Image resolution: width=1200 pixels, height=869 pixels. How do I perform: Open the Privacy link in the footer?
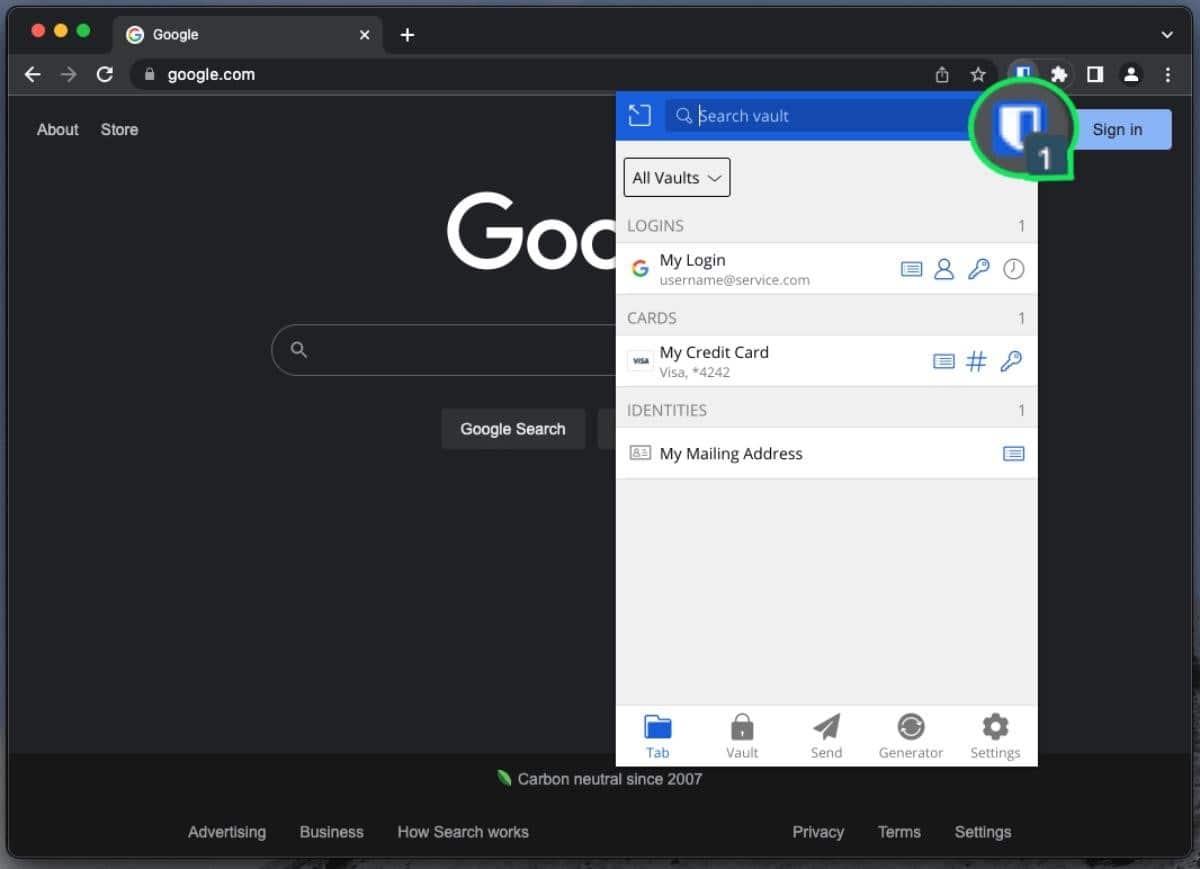[818, 831]
